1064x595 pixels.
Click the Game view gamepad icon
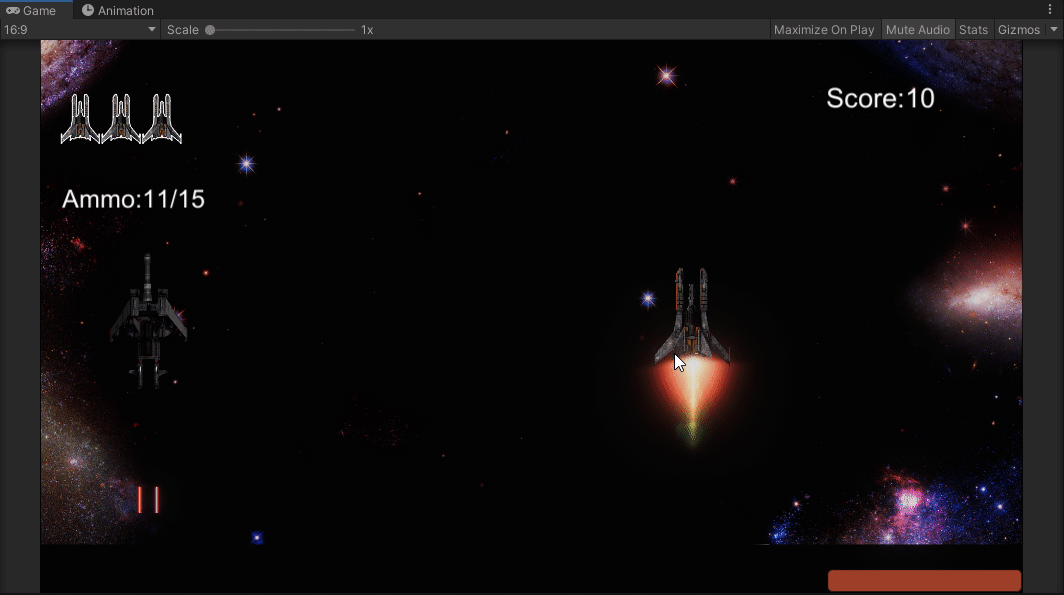(x=12, y=10)
